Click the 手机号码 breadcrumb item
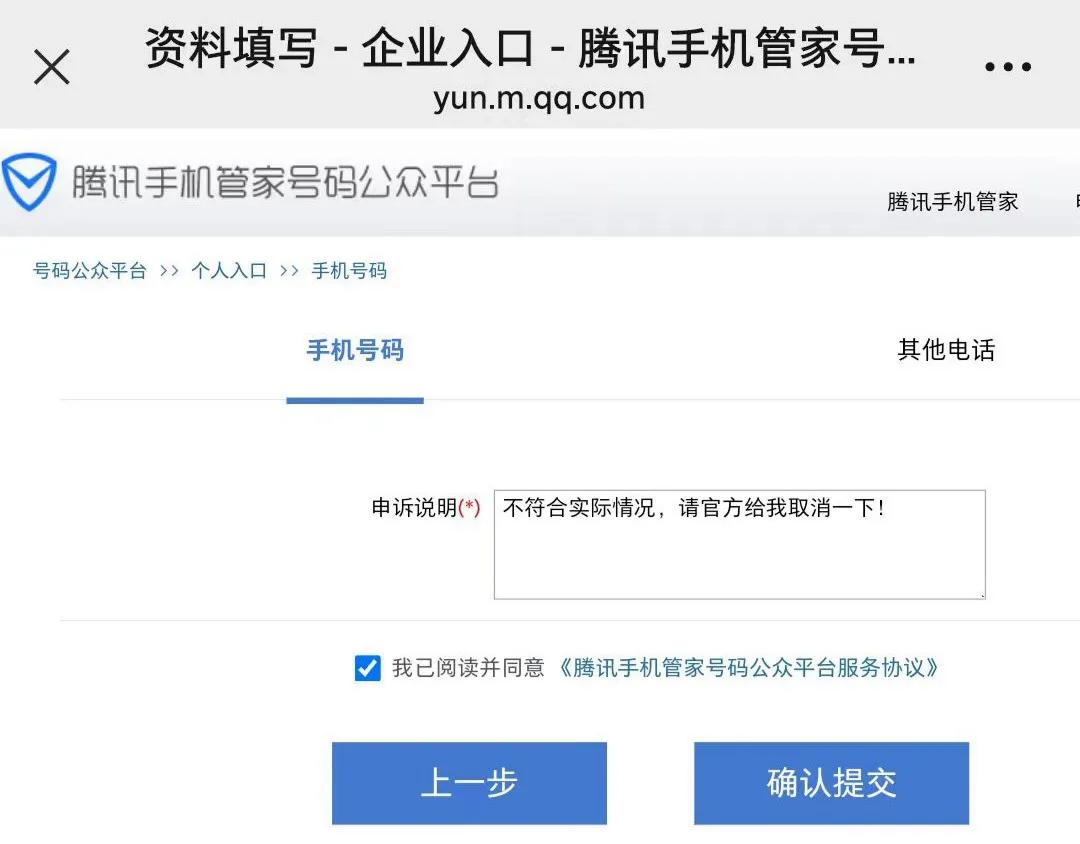Viewport: 1080px width, 844px height. [x=349, y=271]
